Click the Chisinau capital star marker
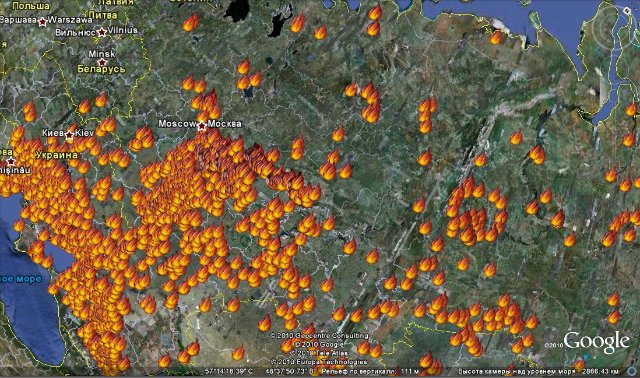 click(x=11, y=161)
